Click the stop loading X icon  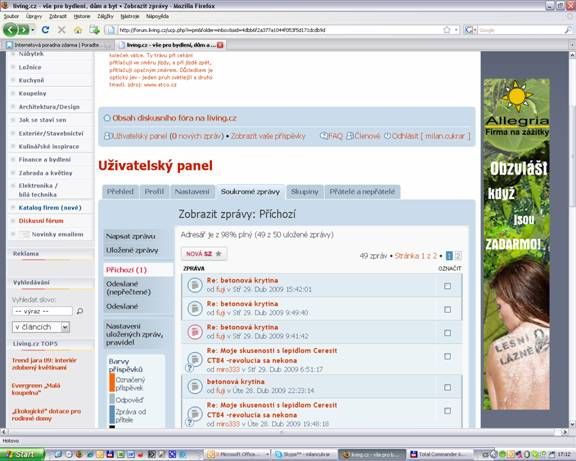tap(61, 30)
